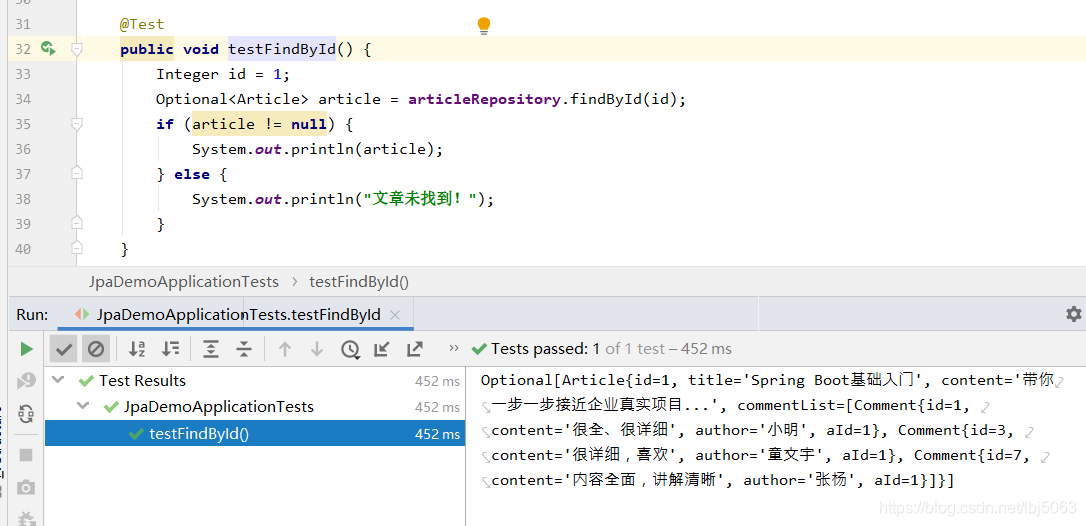Fold the method at line 32 gutter
The height and width of the screenshot is (526, 1086).
[x=77, y=49]
